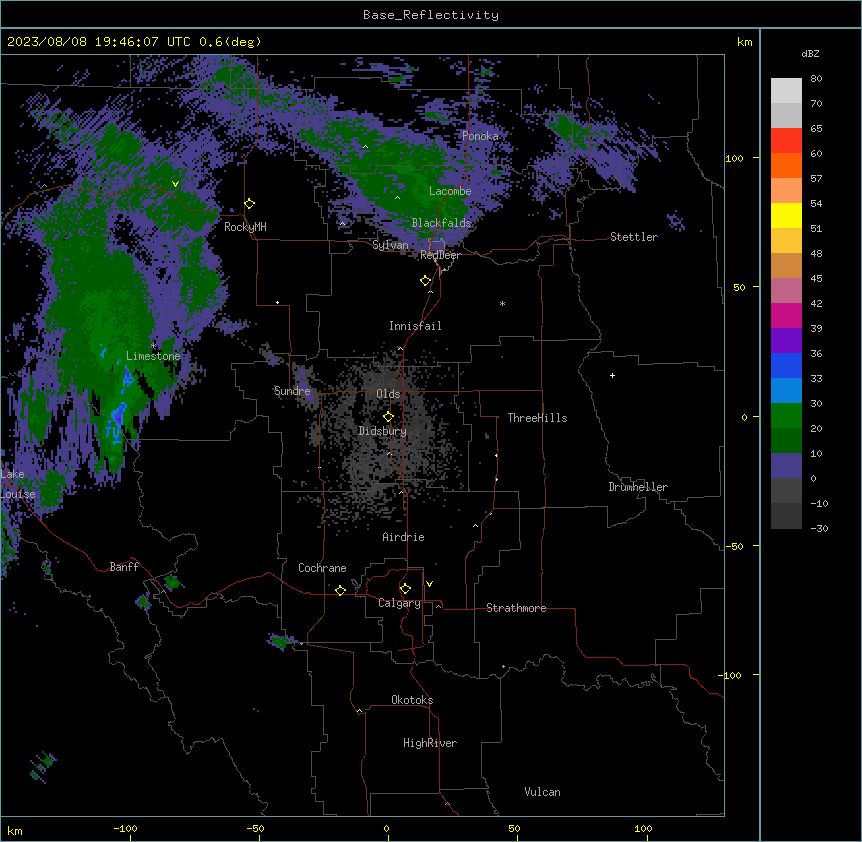
Task: Click the white asterisk marker near Limestone
Action: (x=153, y=346)
